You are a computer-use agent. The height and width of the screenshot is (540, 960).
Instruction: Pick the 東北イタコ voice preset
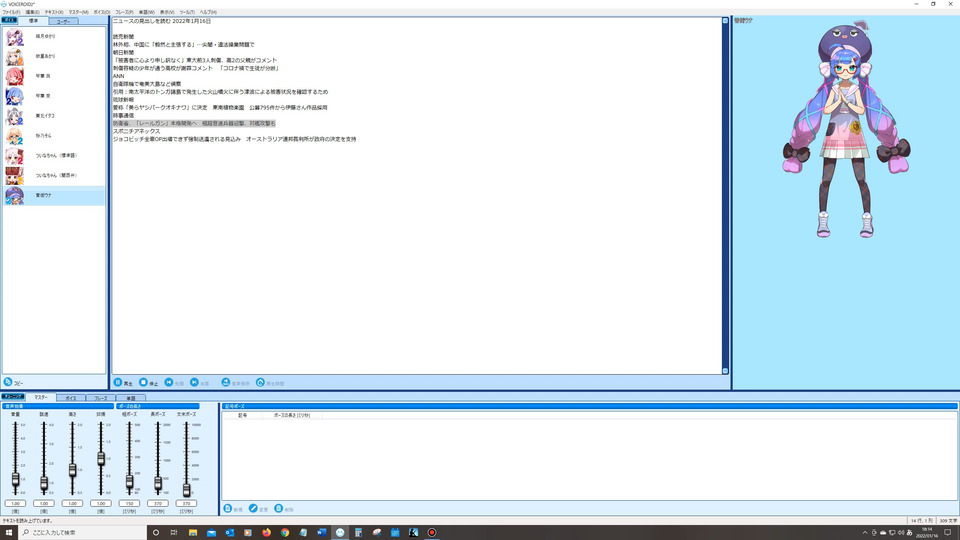tap(54, 116)
